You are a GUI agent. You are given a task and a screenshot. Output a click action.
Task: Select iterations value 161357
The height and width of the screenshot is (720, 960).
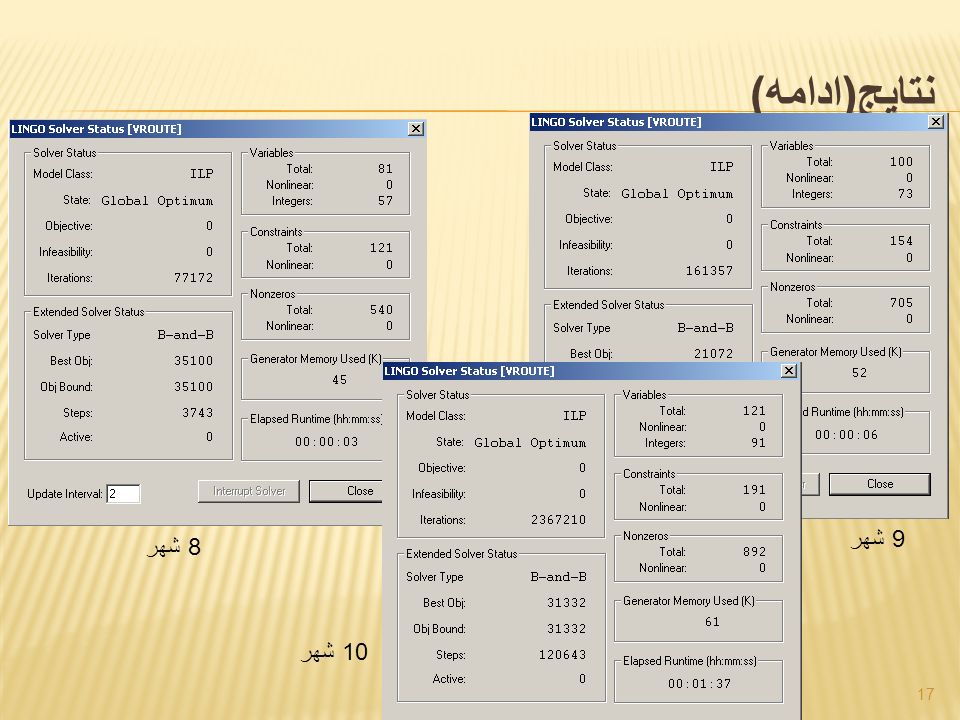pos(709,270)
